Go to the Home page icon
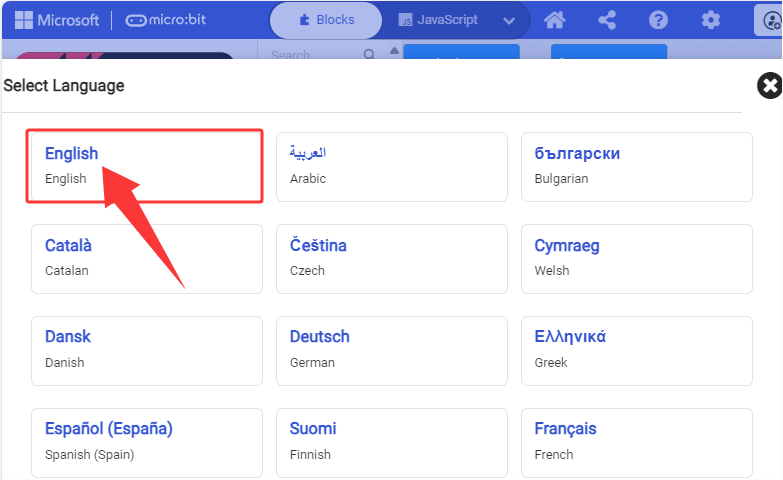This screenshot has width=783, height=480. (x=554, y=20)
